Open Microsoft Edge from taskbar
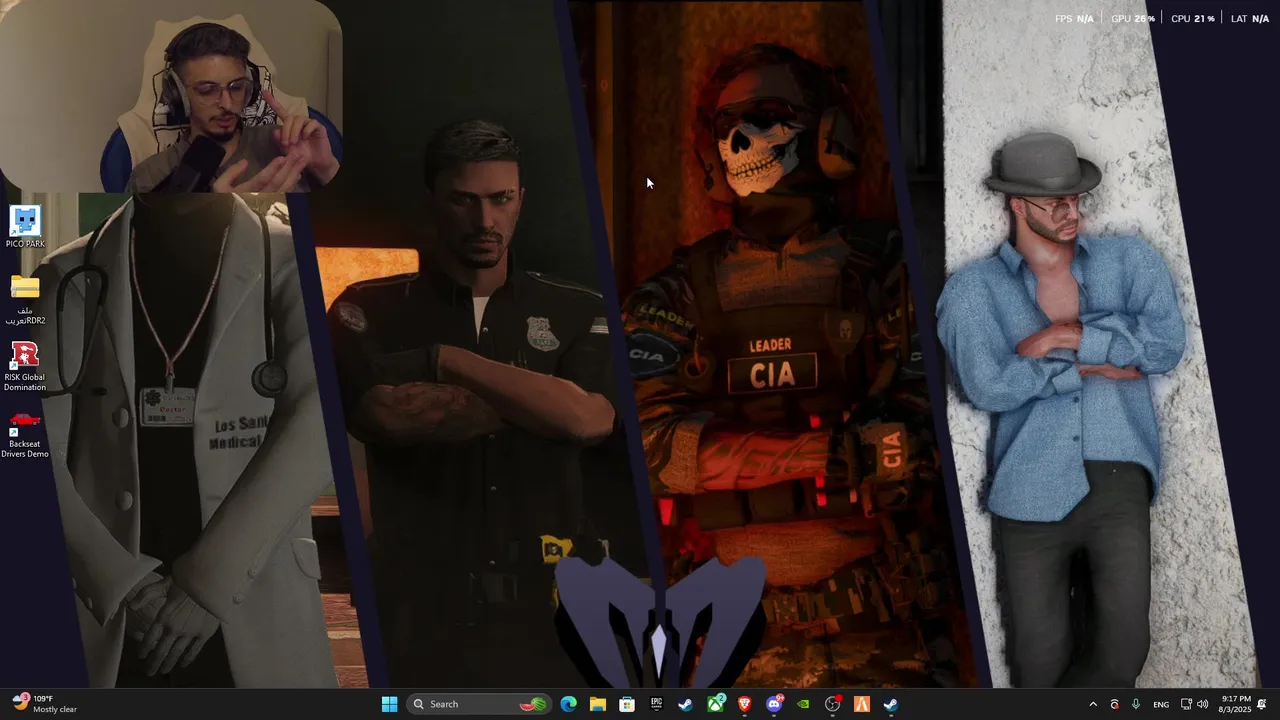This screenshot has height=720, width=1280. 569,704
